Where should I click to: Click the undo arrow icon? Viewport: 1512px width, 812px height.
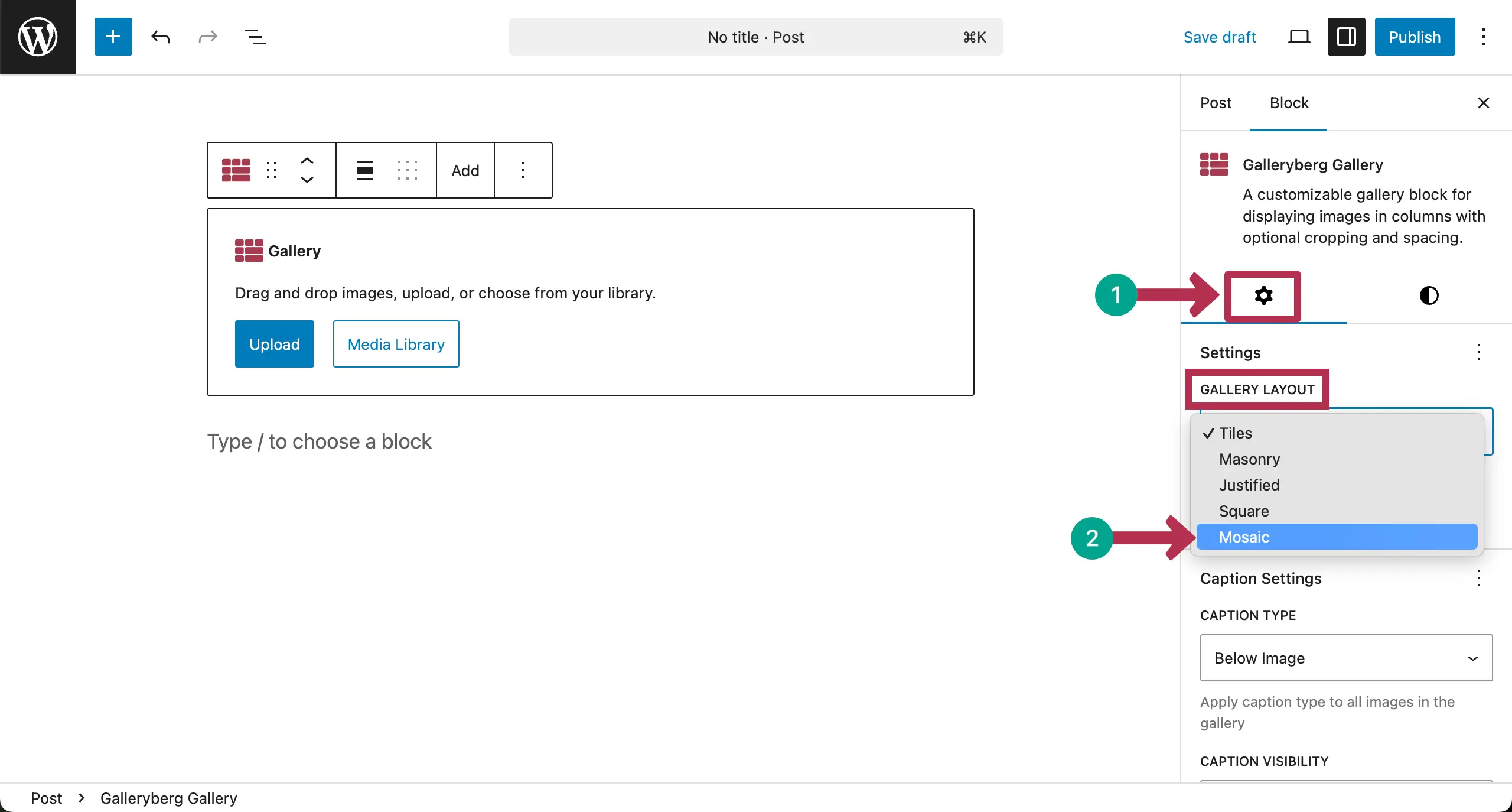160,37
